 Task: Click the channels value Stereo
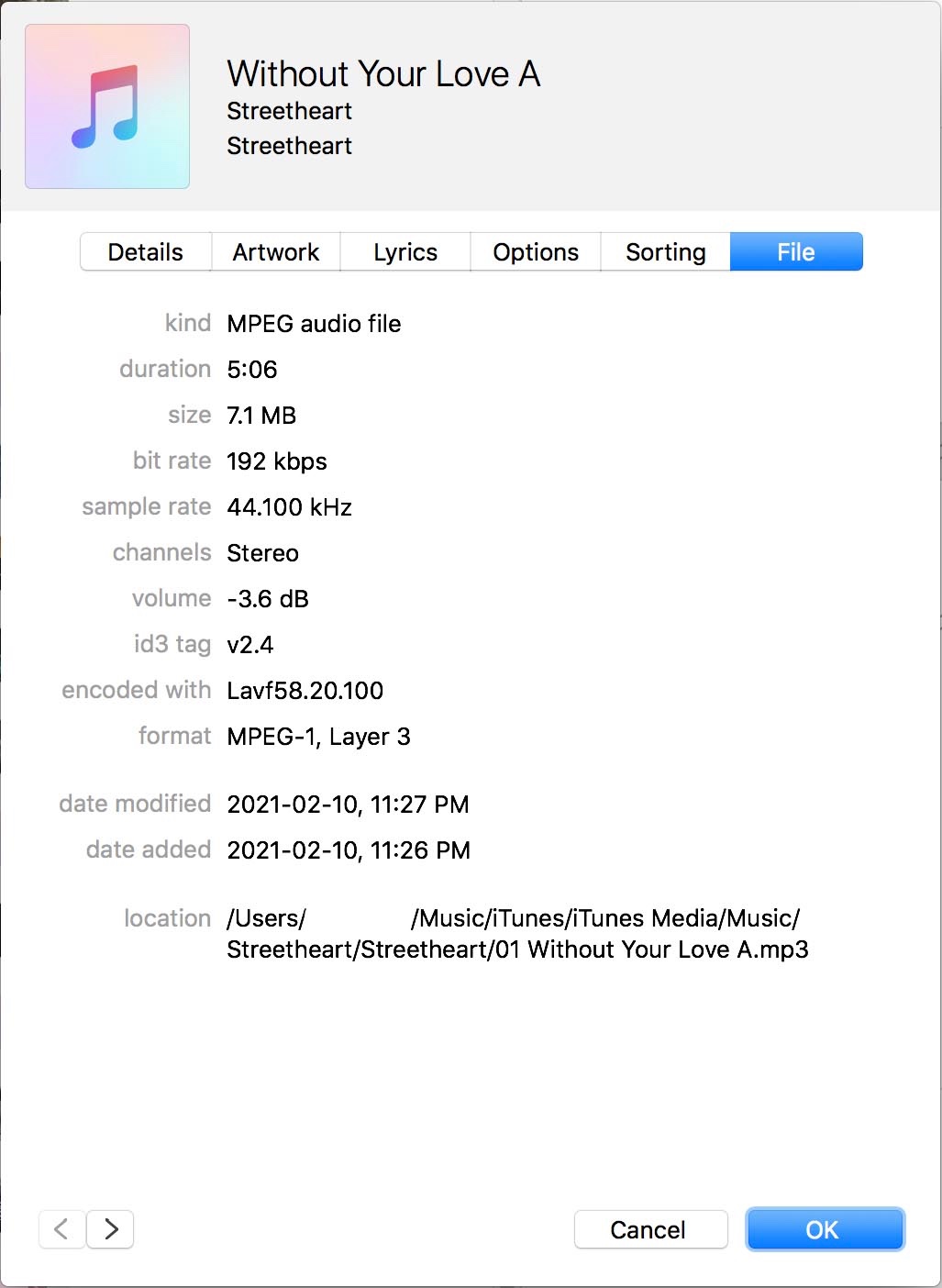(x=262, y=553)
